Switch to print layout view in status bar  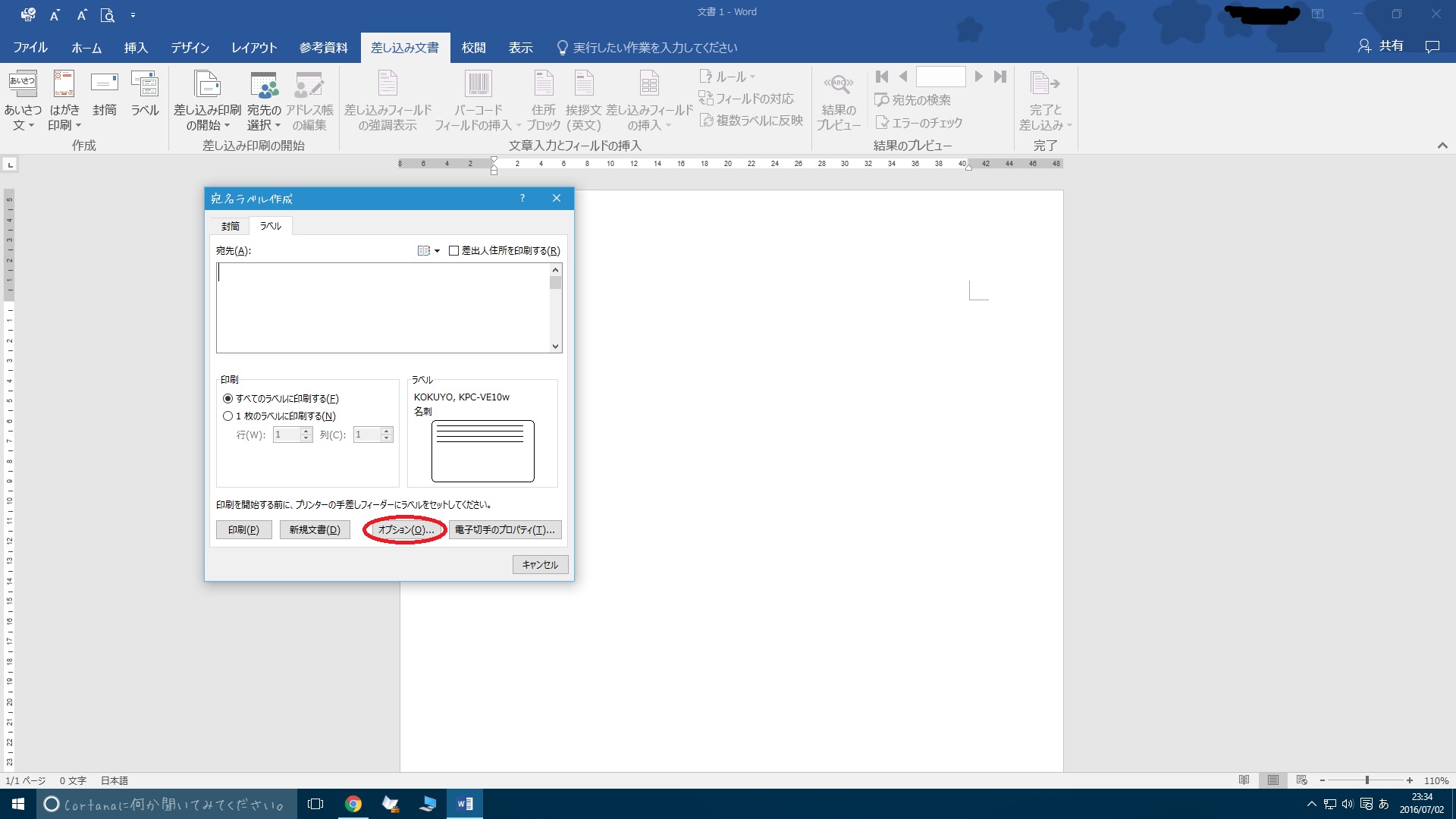click(x=1273, y=780)
